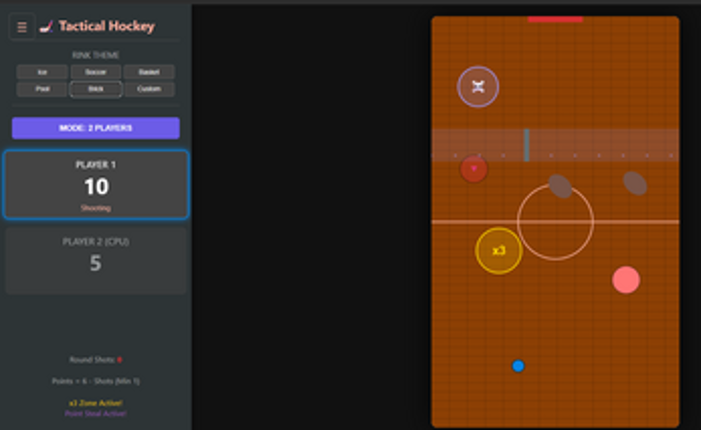Click the left gray oval obstacle
The height and width of the screenshot is (430, 701).
coord(560,185)
